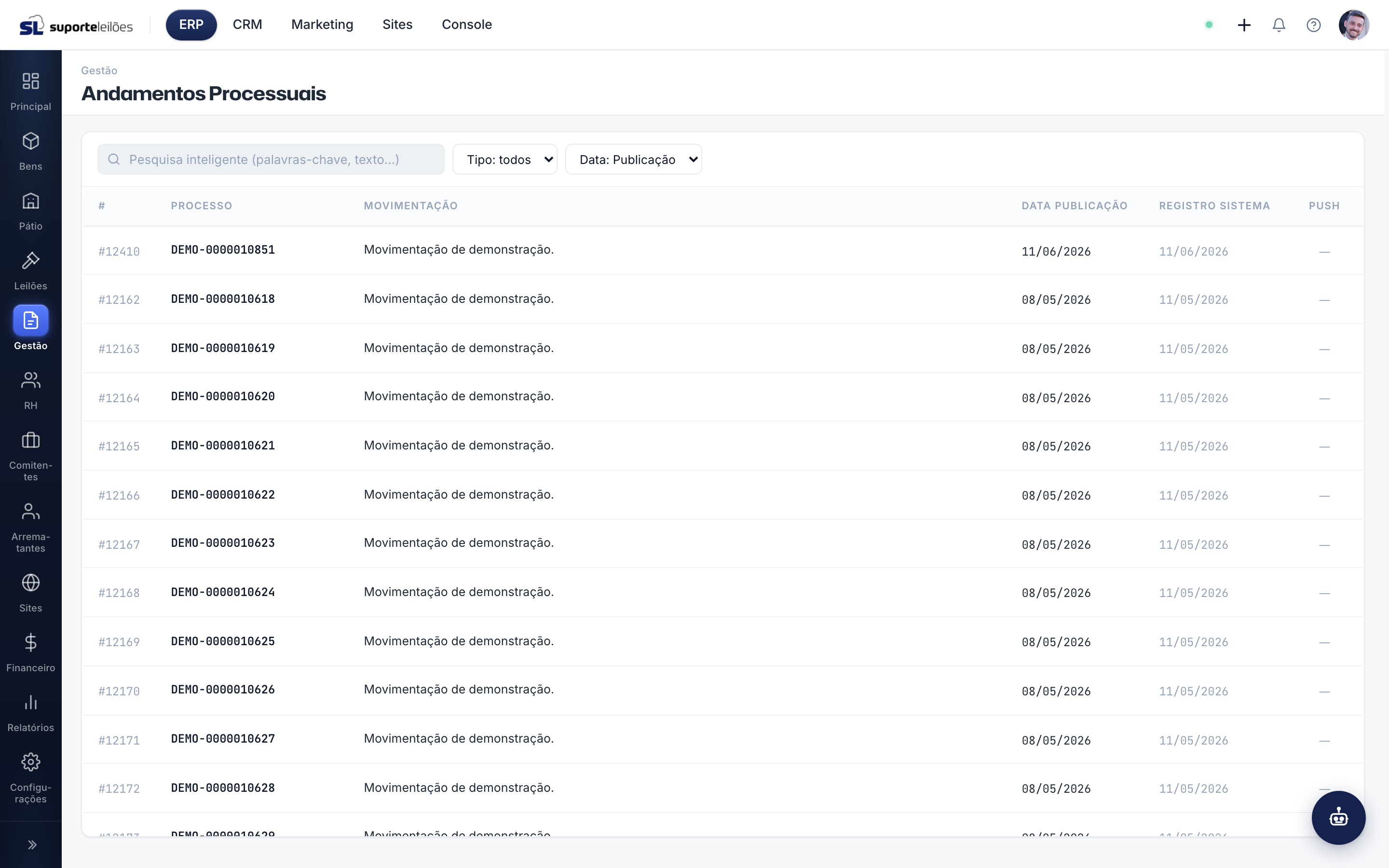Image resolution: width=1389 pixels, height=868 pixels.
Task: Switch to the Console tab
Action: click(x=467, y=25)
